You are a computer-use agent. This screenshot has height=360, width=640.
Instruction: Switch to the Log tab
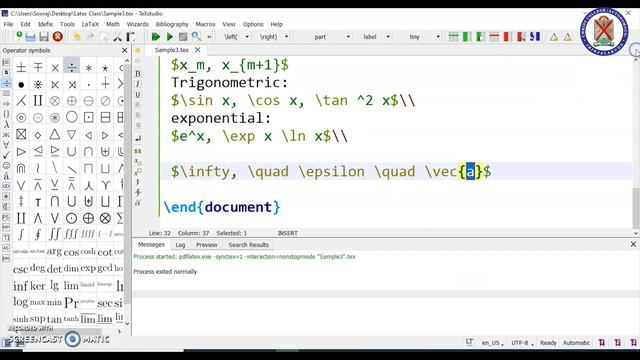tap(180, 245)
